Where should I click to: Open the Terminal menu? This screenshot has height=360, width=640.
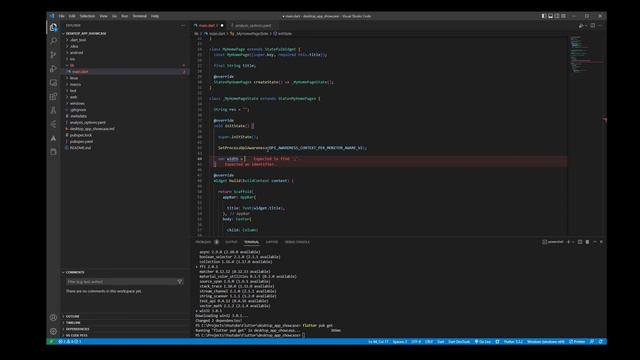140,16
